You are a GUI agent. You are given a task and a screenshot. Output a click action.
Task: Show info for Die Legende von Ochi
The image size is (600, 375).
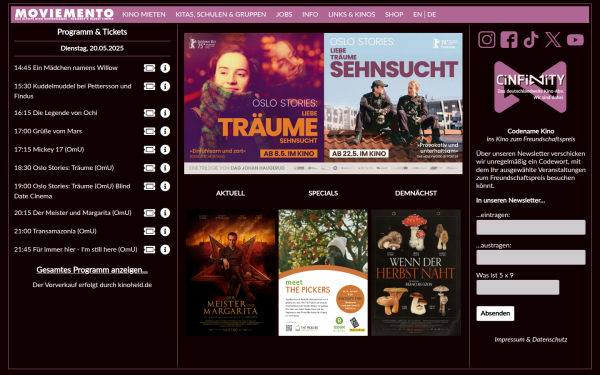(x=165, y=113)
